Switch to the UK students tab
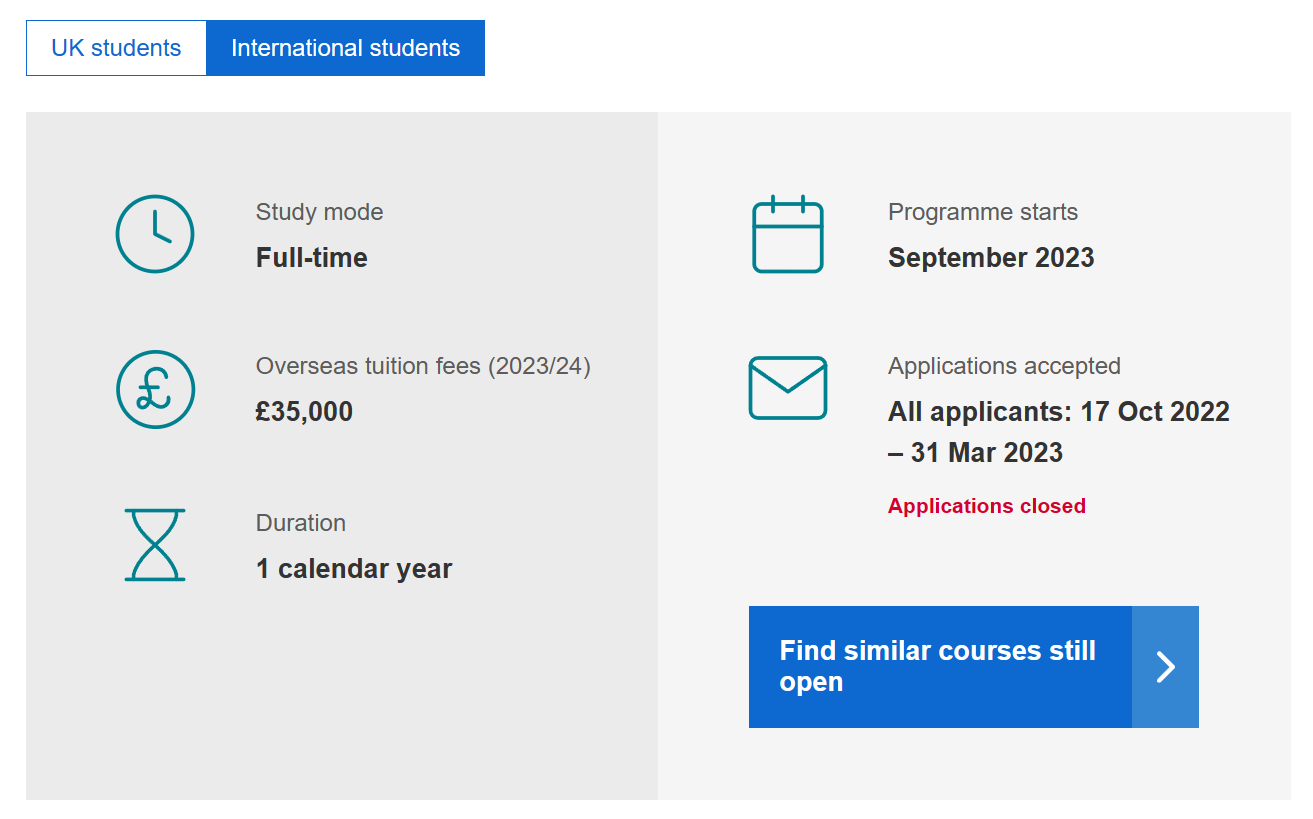The image size is (1313, 819). click(x=116, y=48)
